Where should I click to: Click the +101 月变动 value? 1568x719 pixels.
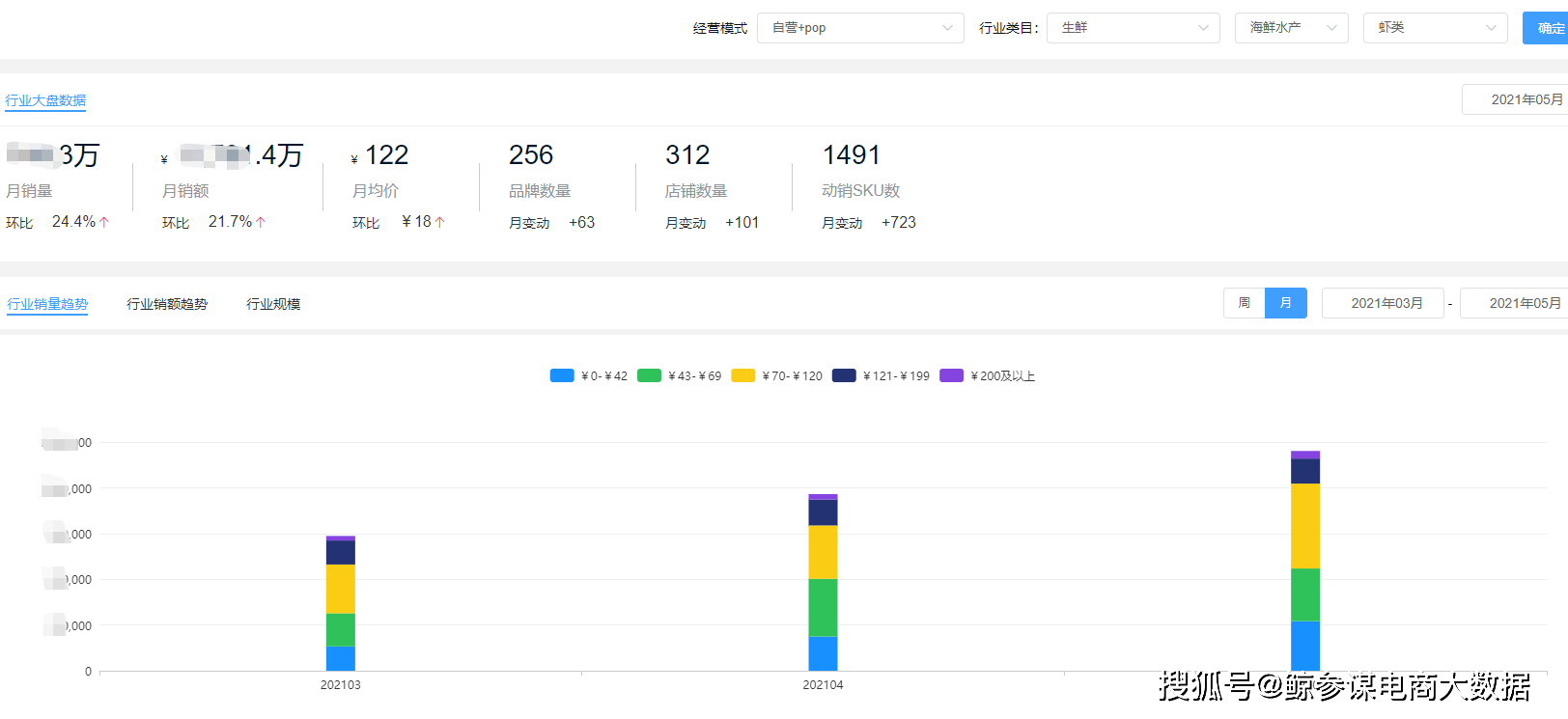742,223
